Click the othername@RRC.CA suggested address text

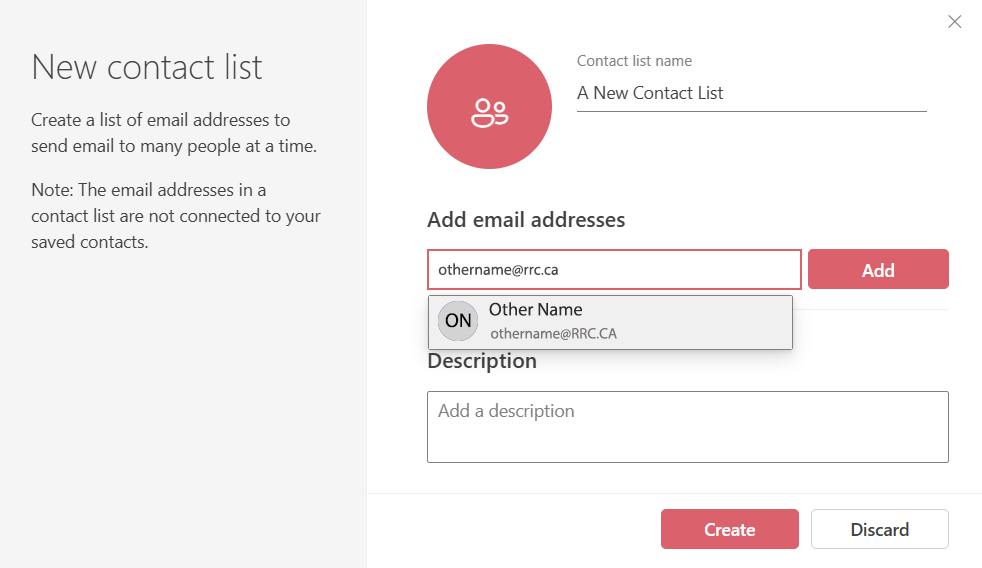point(553,334)
